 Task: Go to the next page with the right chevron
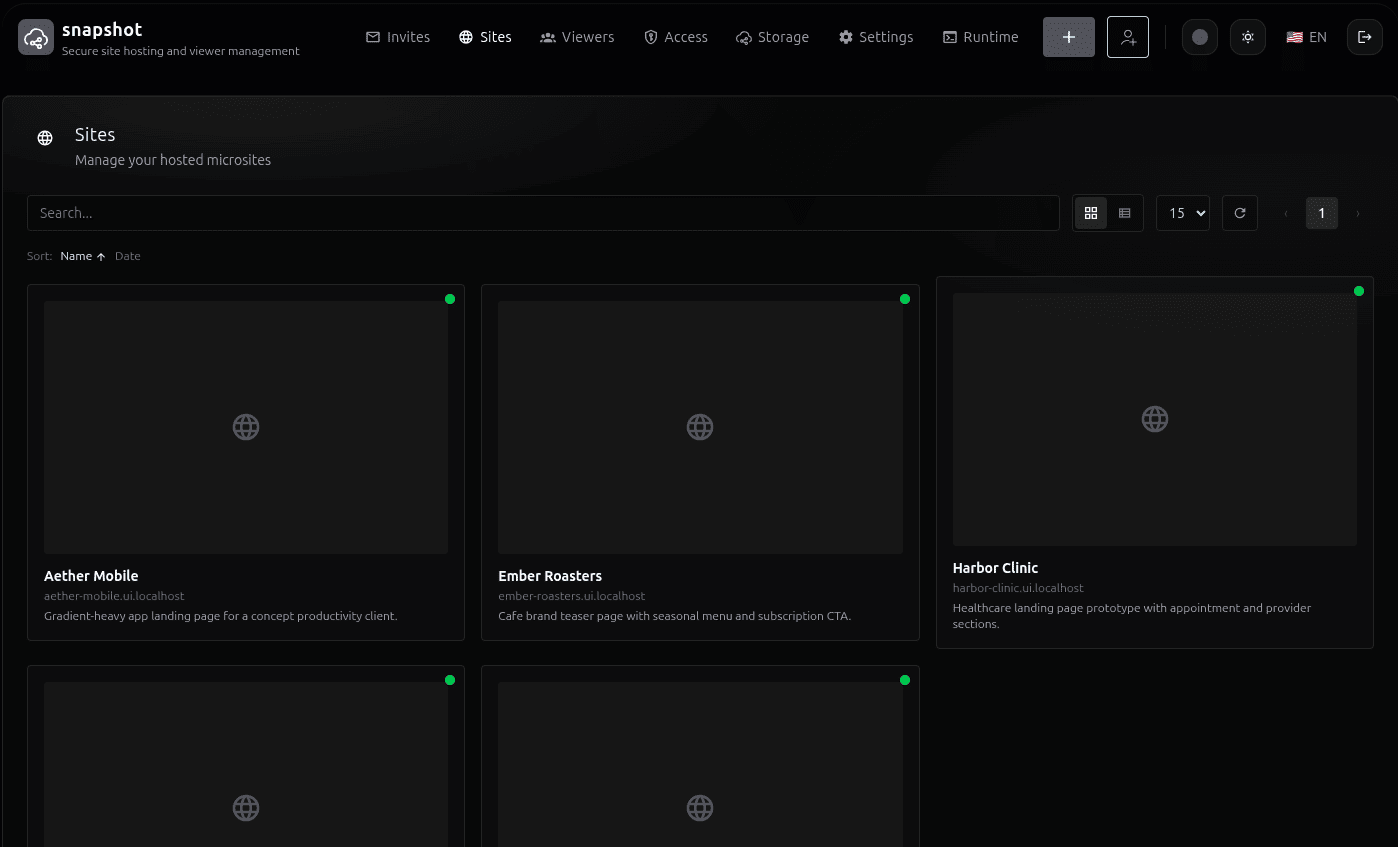(1357, 213)
